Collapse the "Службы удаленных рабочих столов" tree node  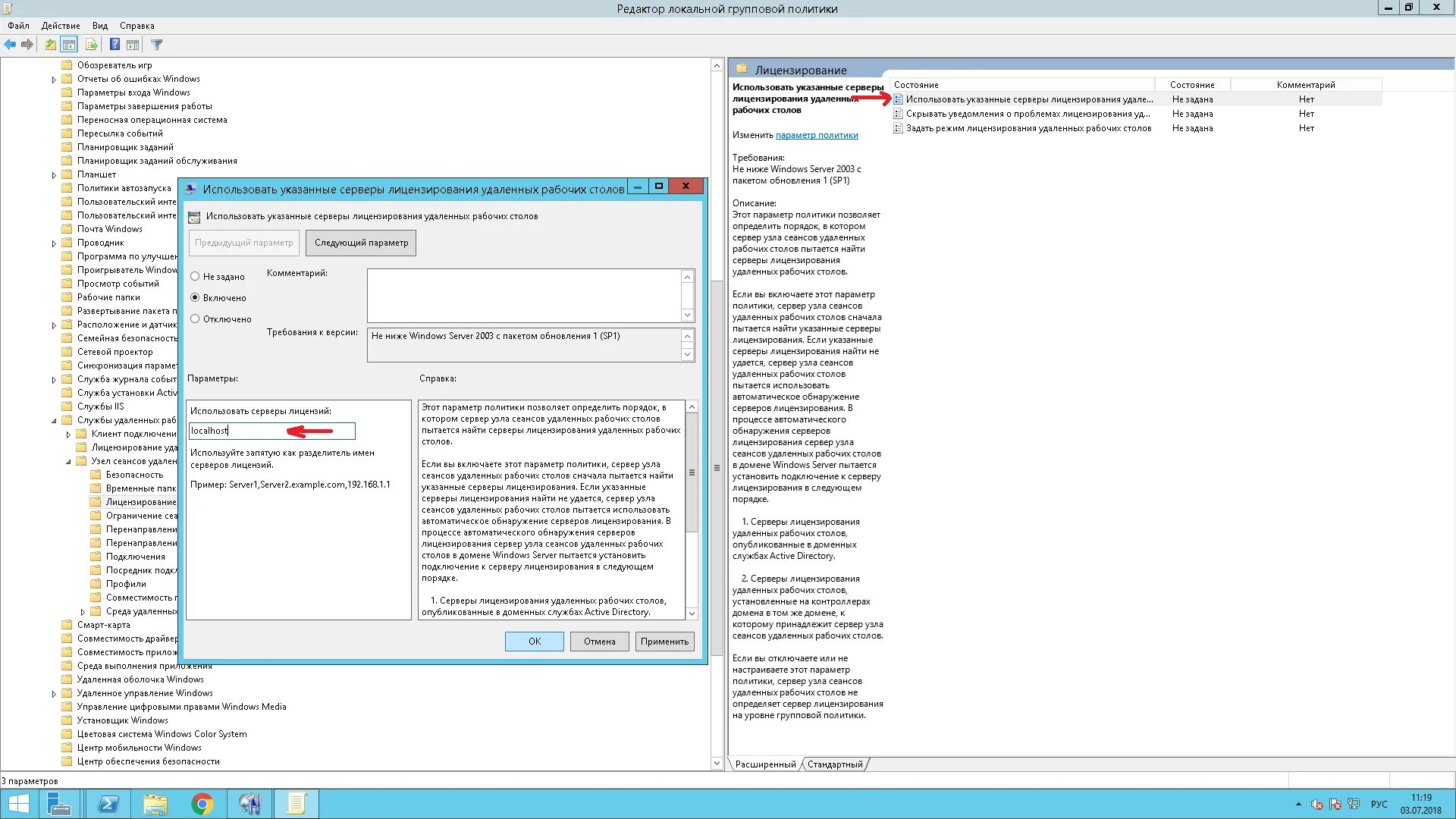point(54,421)
